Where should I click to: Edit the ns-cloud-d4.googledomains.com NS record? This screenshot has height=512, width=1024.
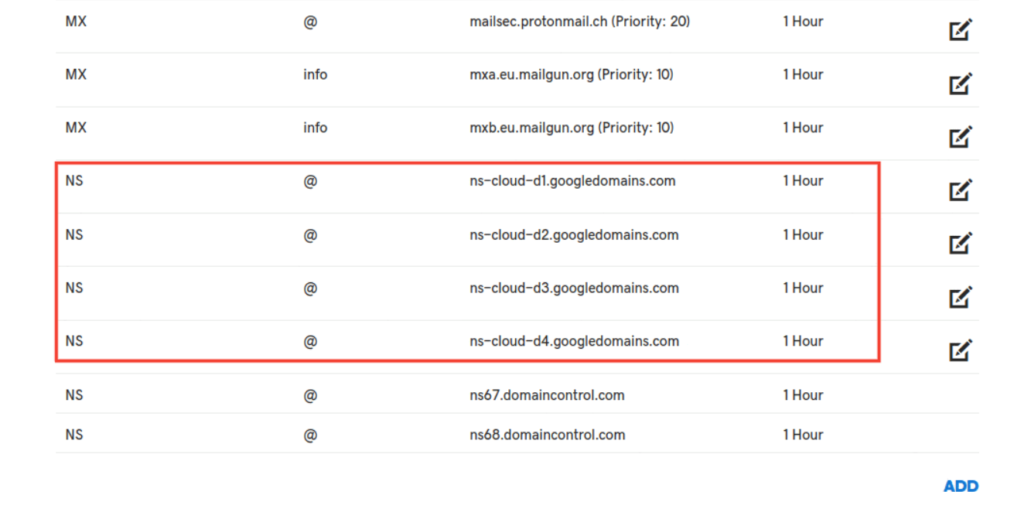tap(960, 350)
